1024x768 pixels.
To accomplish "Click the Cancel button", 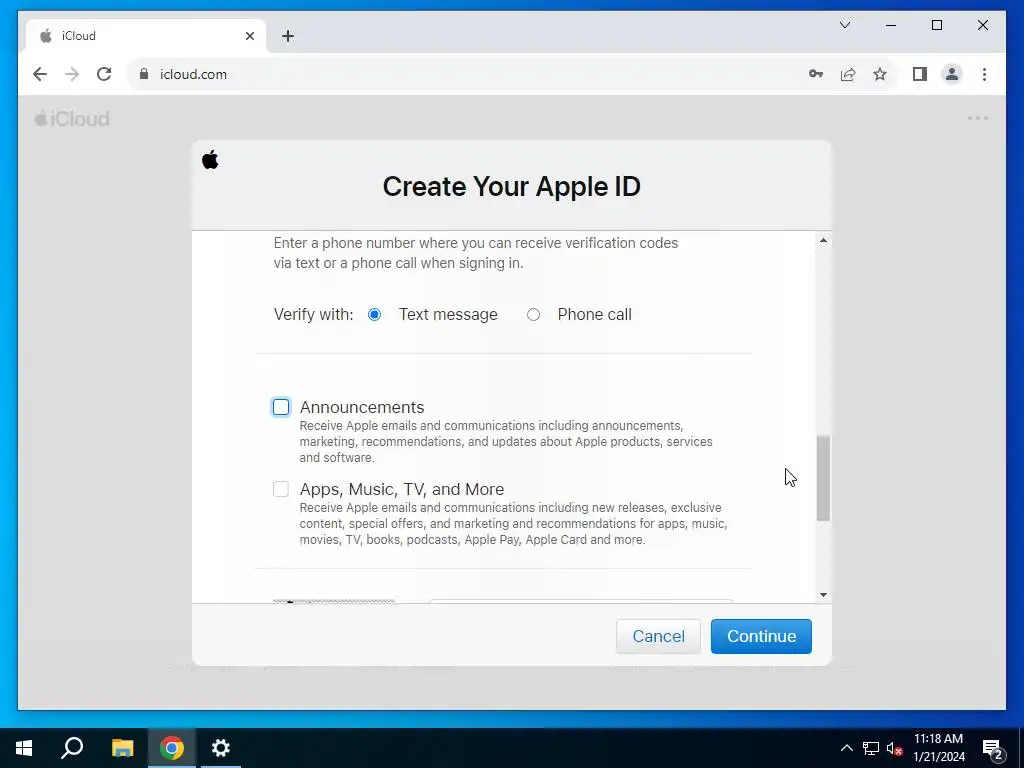I will tap(658, 636).
